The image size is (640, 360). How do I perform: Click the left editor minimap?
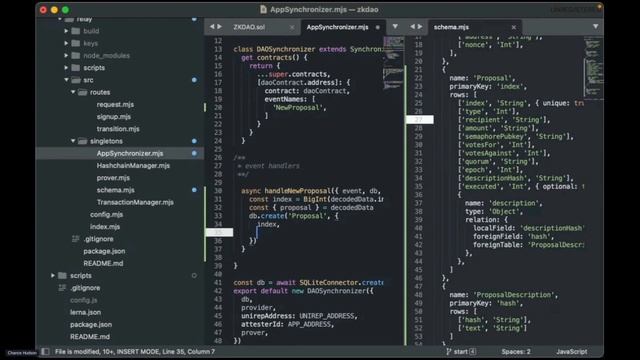(393, 63)
